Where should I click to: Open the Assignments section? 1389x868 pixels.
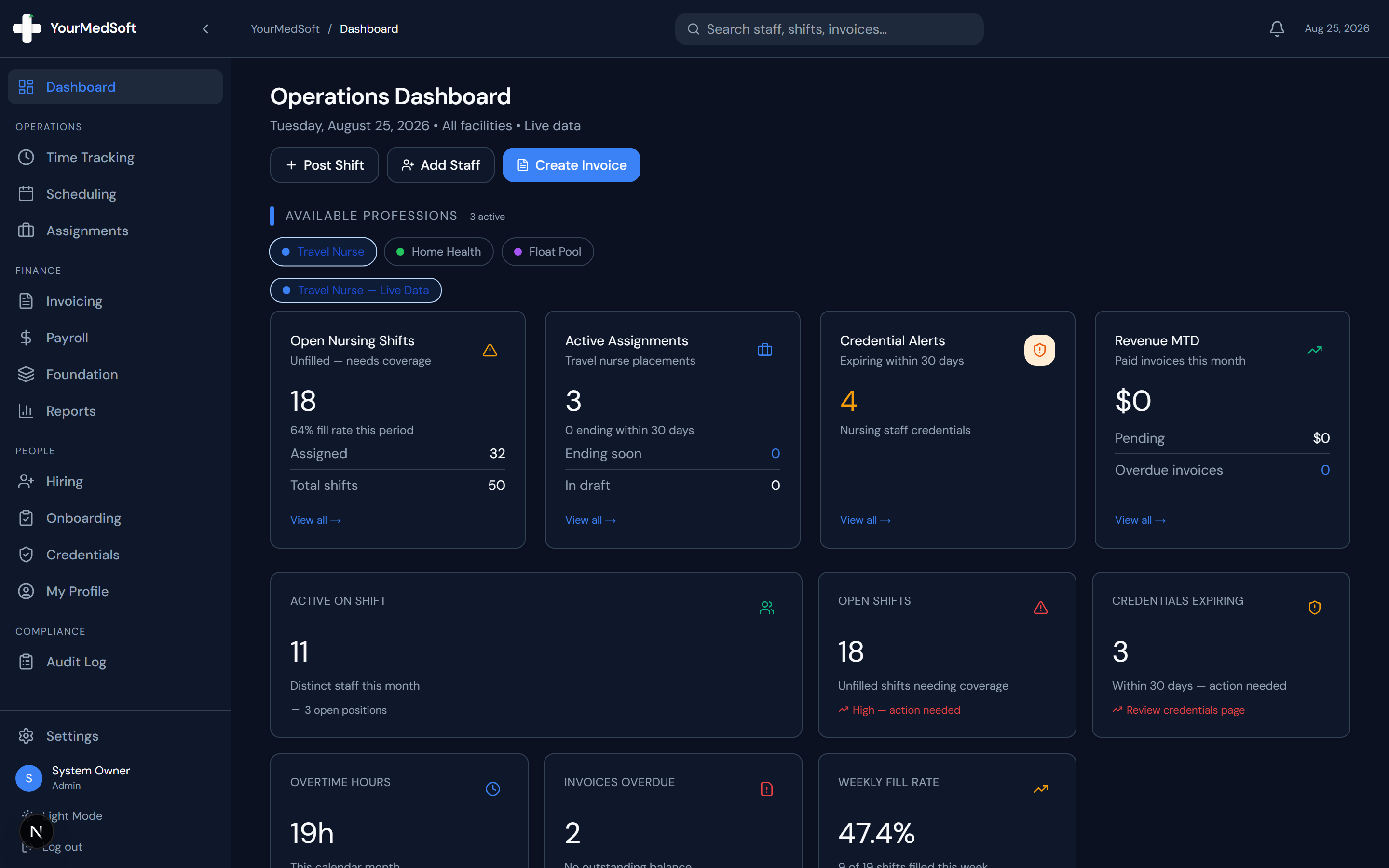115,231
